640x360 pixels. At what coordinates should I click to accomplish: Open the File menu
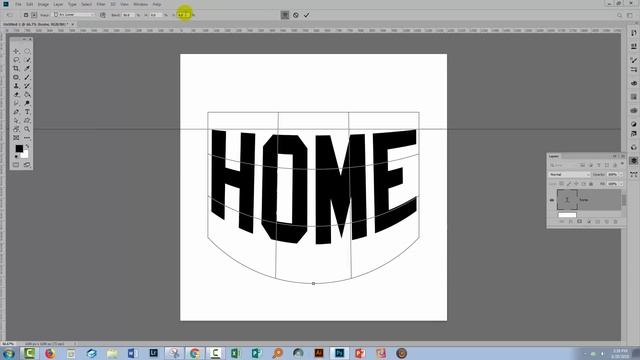coord(18,4)
